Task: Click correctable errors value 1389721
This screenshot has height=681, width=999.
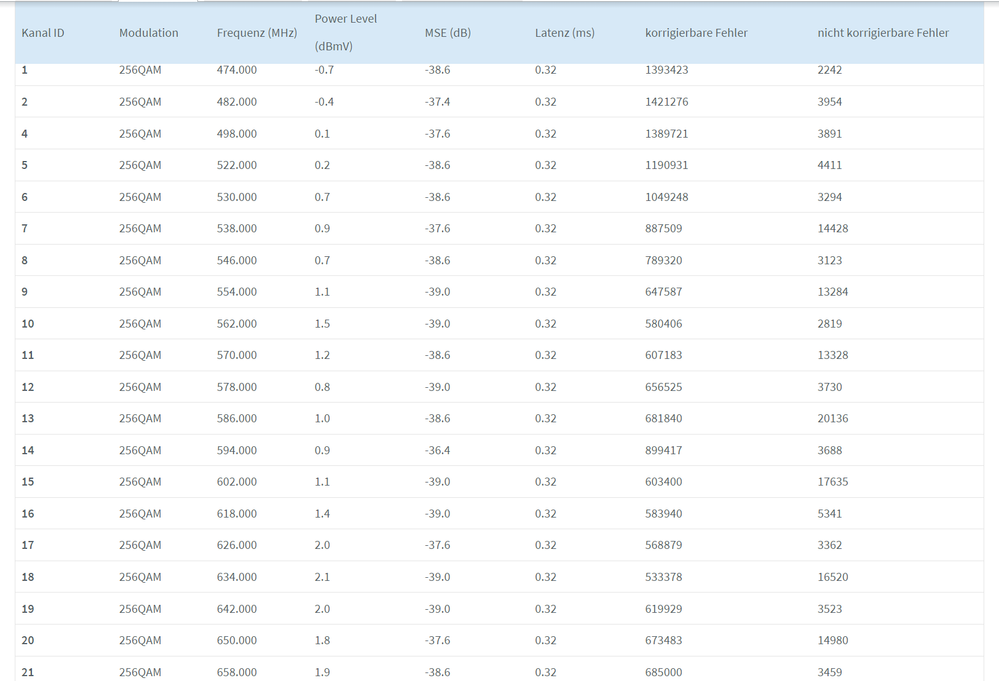Action: (666, 134)
